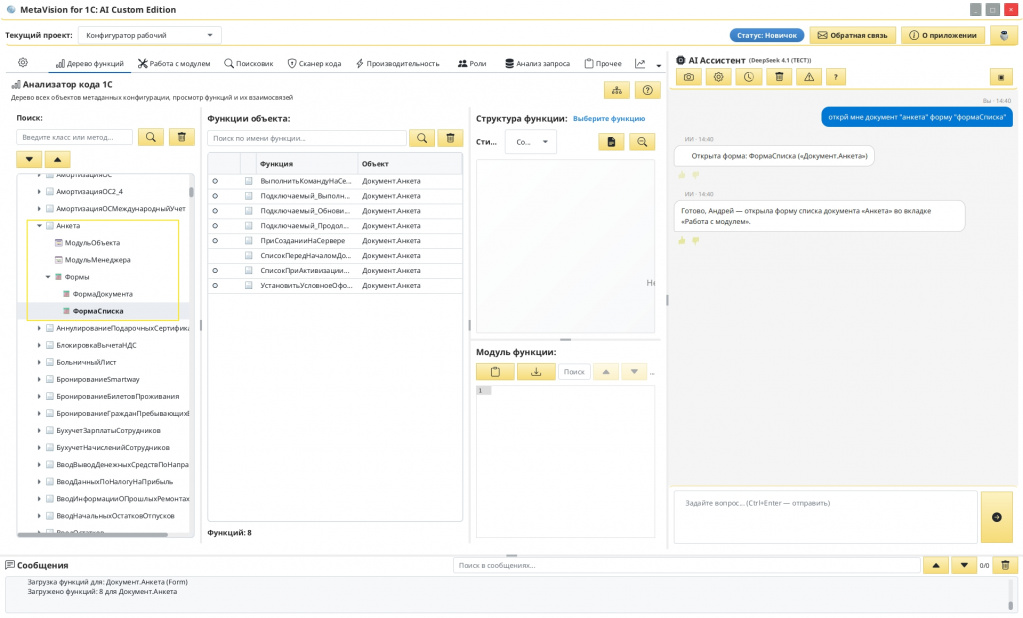Open the Текущий проект dropdown
The width and height of the screenshot is (1023, 618).
click(x=149, y=35)
